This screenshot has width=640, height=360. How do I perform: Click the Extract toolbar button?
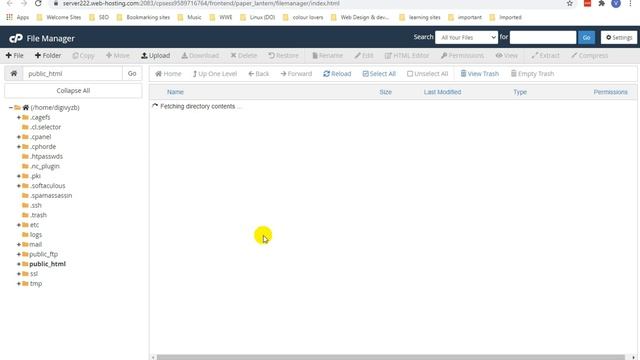545,56
